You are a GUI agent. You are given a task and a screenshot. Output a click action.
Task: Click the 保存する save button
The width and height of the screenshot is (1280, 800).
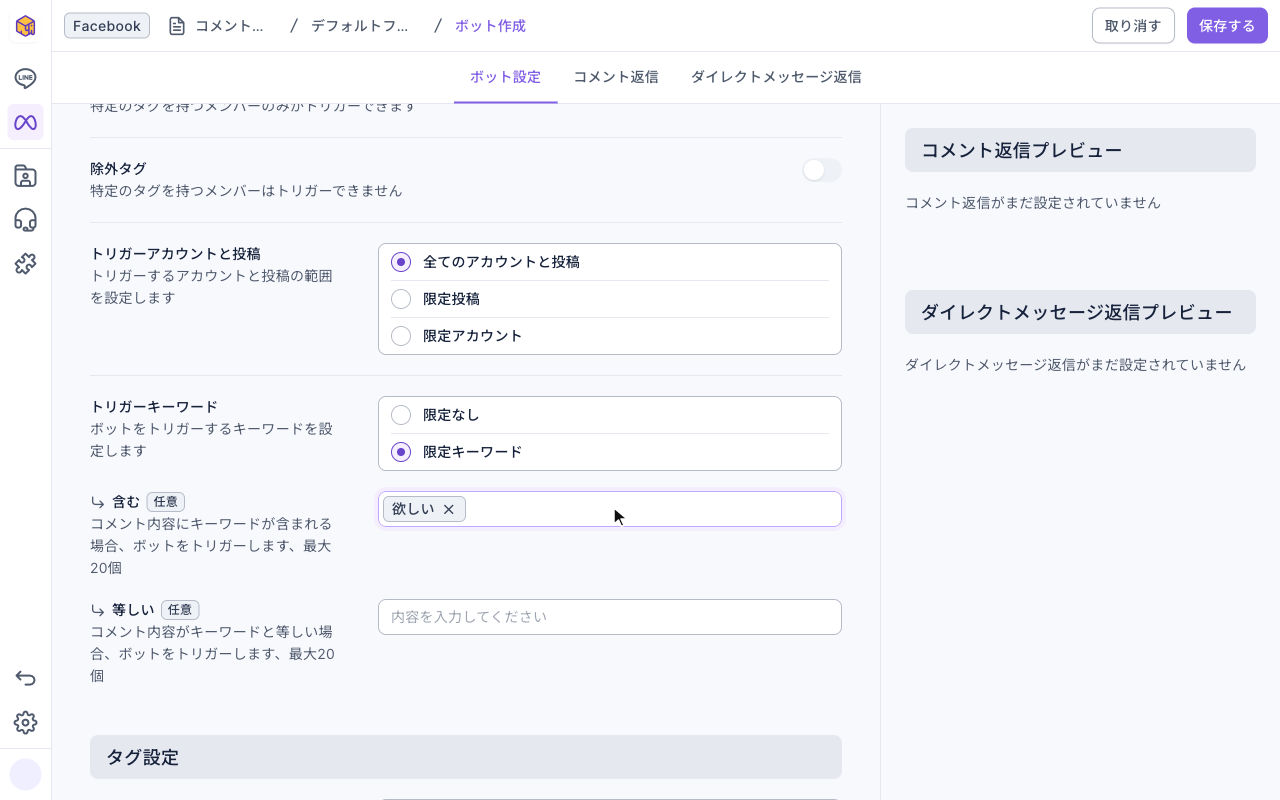tap(1227, 26)
